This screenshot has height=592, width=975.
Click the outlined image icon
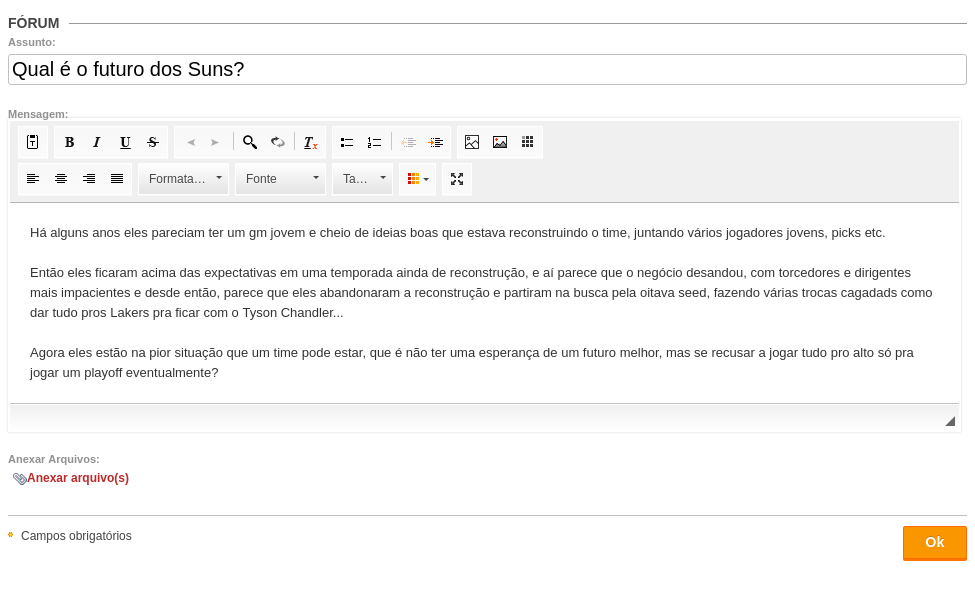(472, 142)
